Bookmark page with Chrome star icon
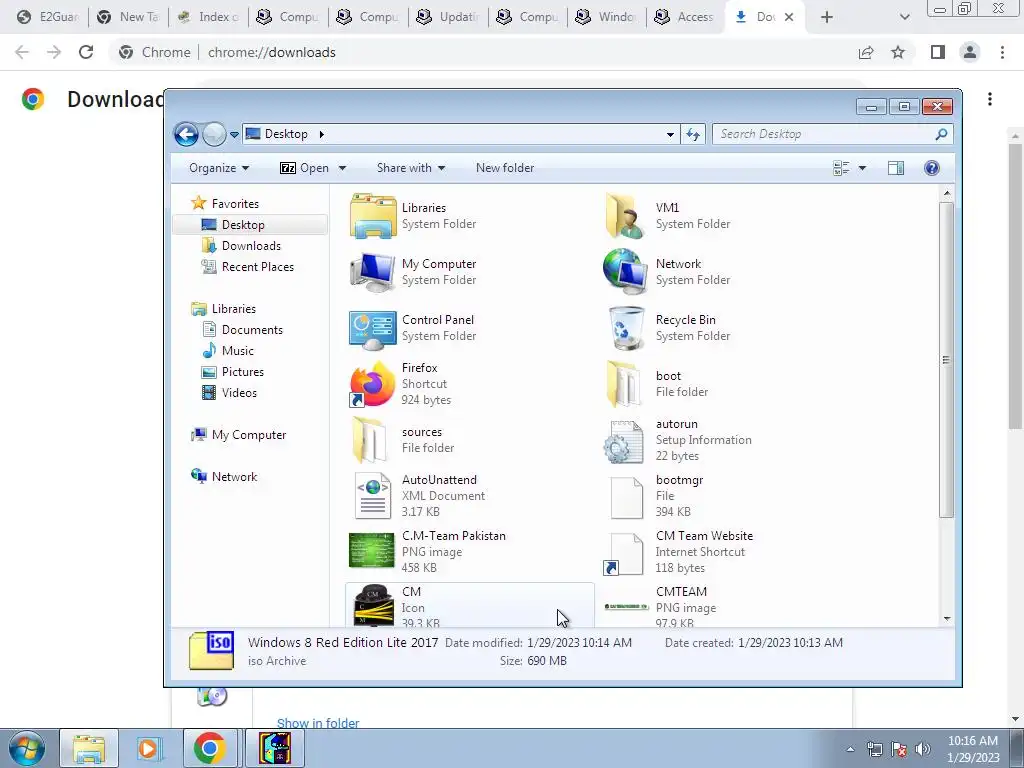This screenshot has width=1024, height=768. tap(898, 52)
